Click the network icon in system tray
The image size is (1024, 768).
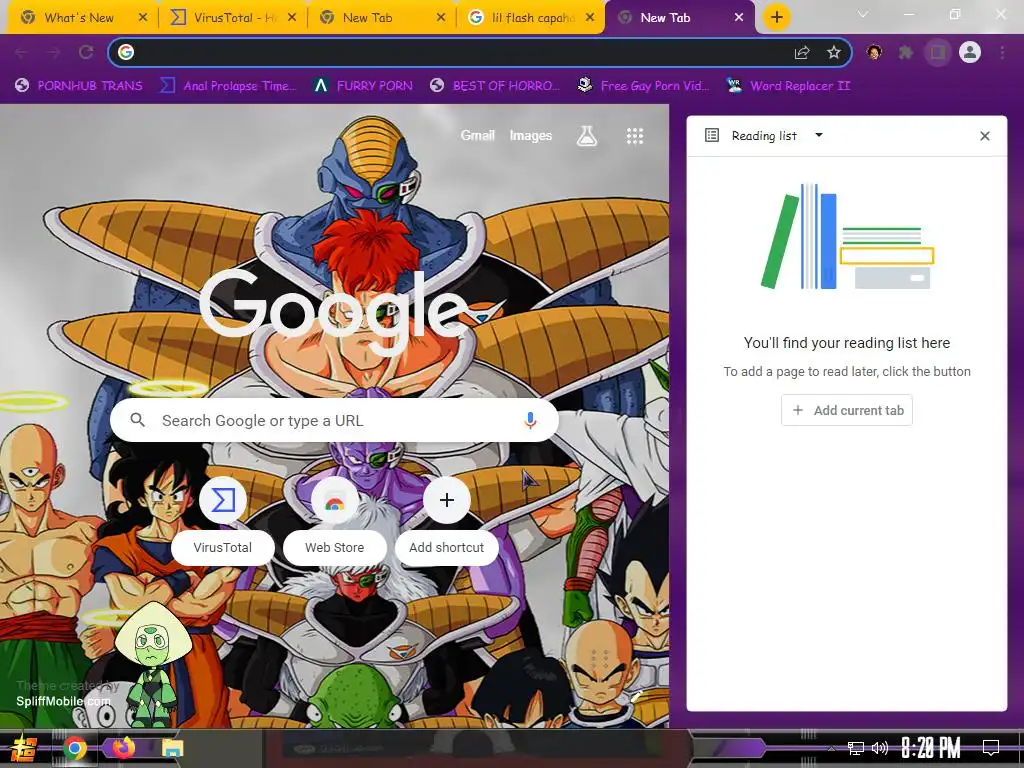coord(856,748)
